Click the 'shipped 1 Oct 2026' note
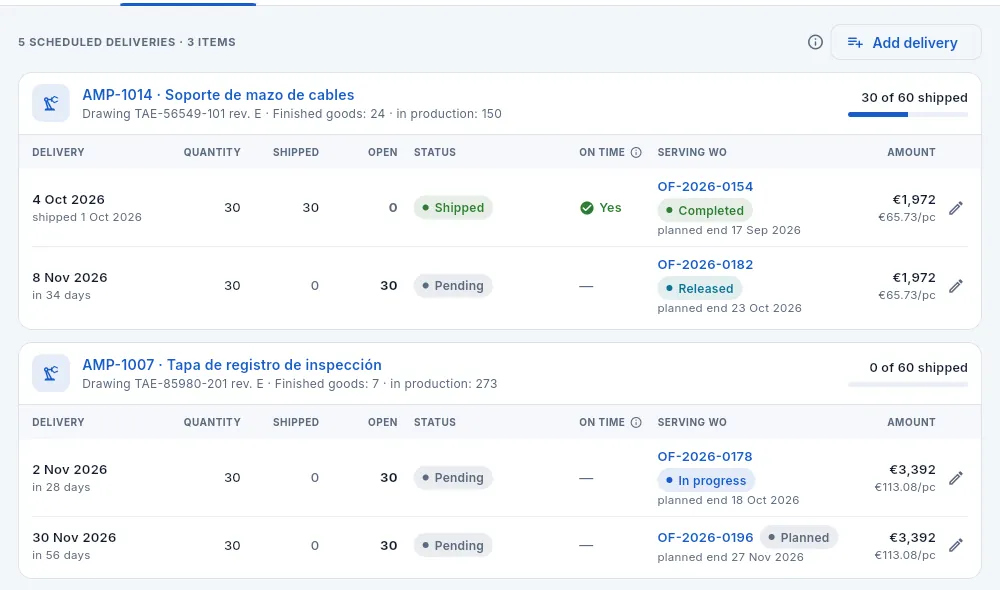 point(87,217)
